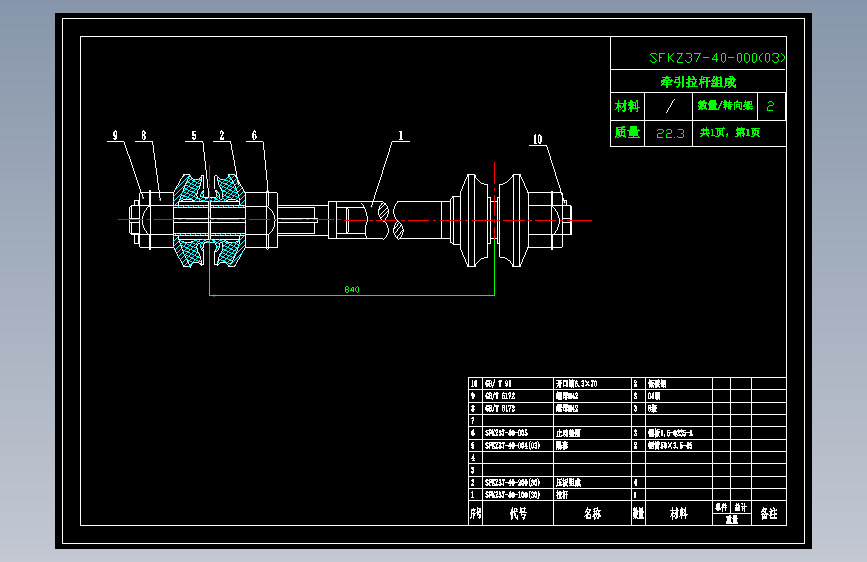The width and height of the screenshot is (867, 562).
Task: Click part callout number 10
Action: click(x=537, y=139)
